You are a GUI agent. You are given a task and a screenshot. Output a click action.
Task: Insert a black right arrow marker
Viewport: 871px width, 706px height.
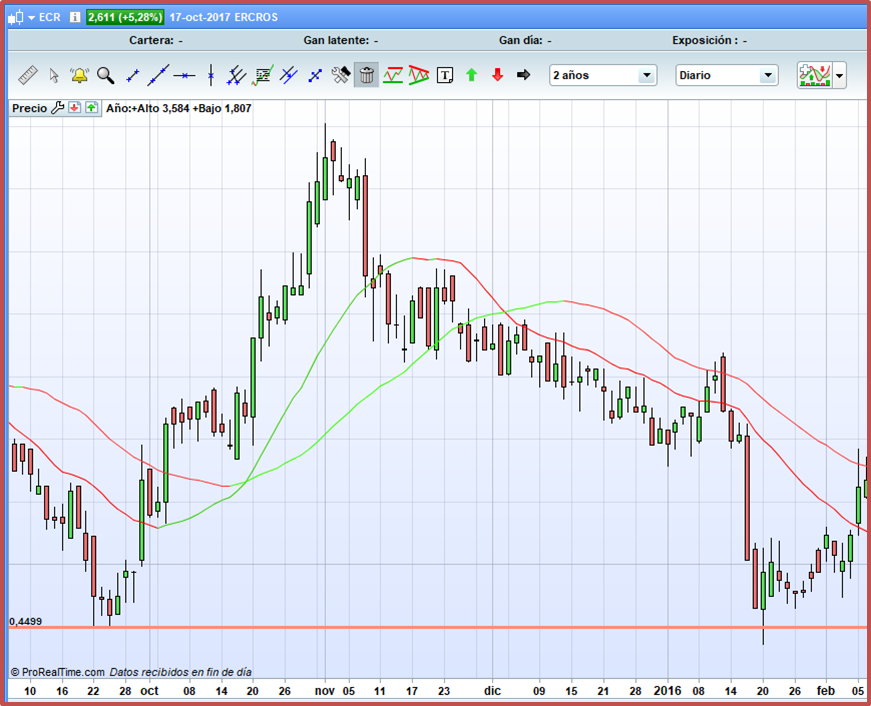(x=523, y=75)
